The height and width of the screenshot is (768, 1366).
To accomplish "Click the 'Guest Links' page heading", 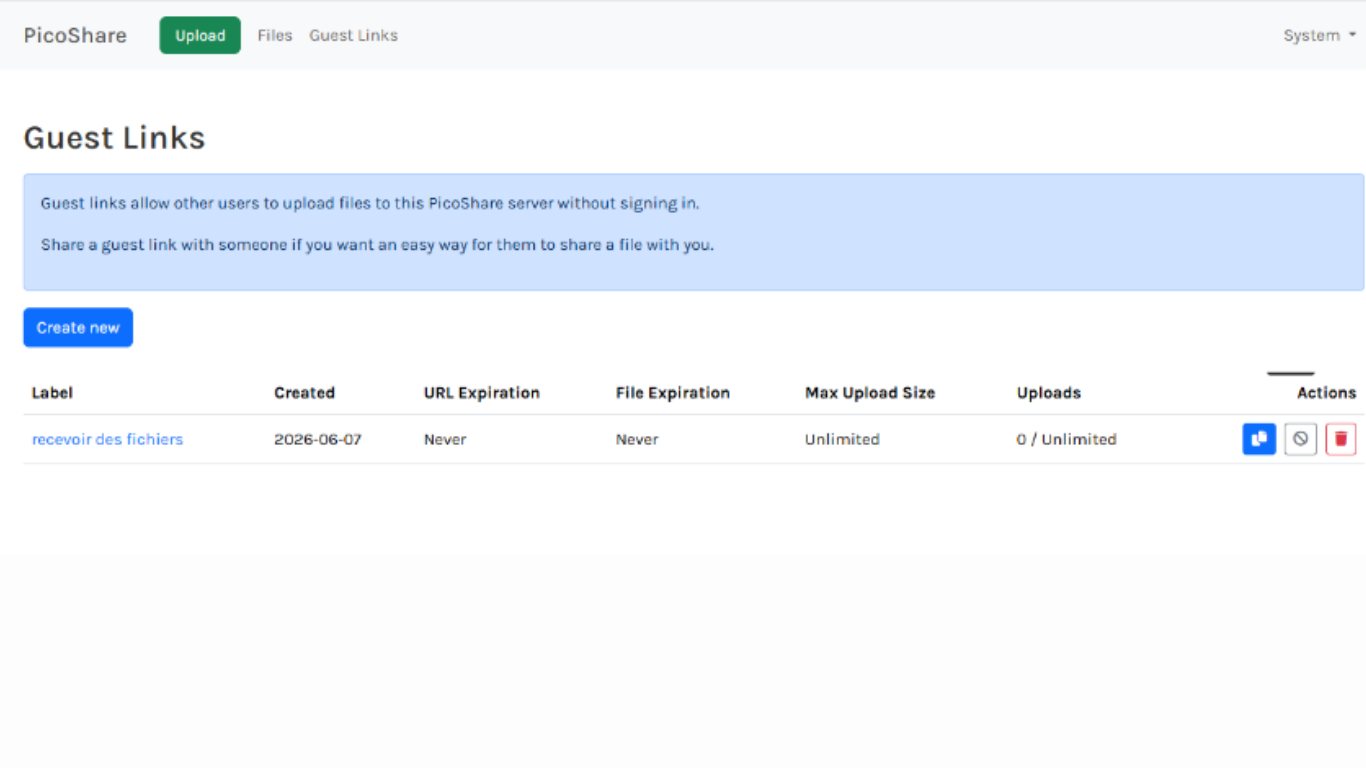I will pos(114,138).
